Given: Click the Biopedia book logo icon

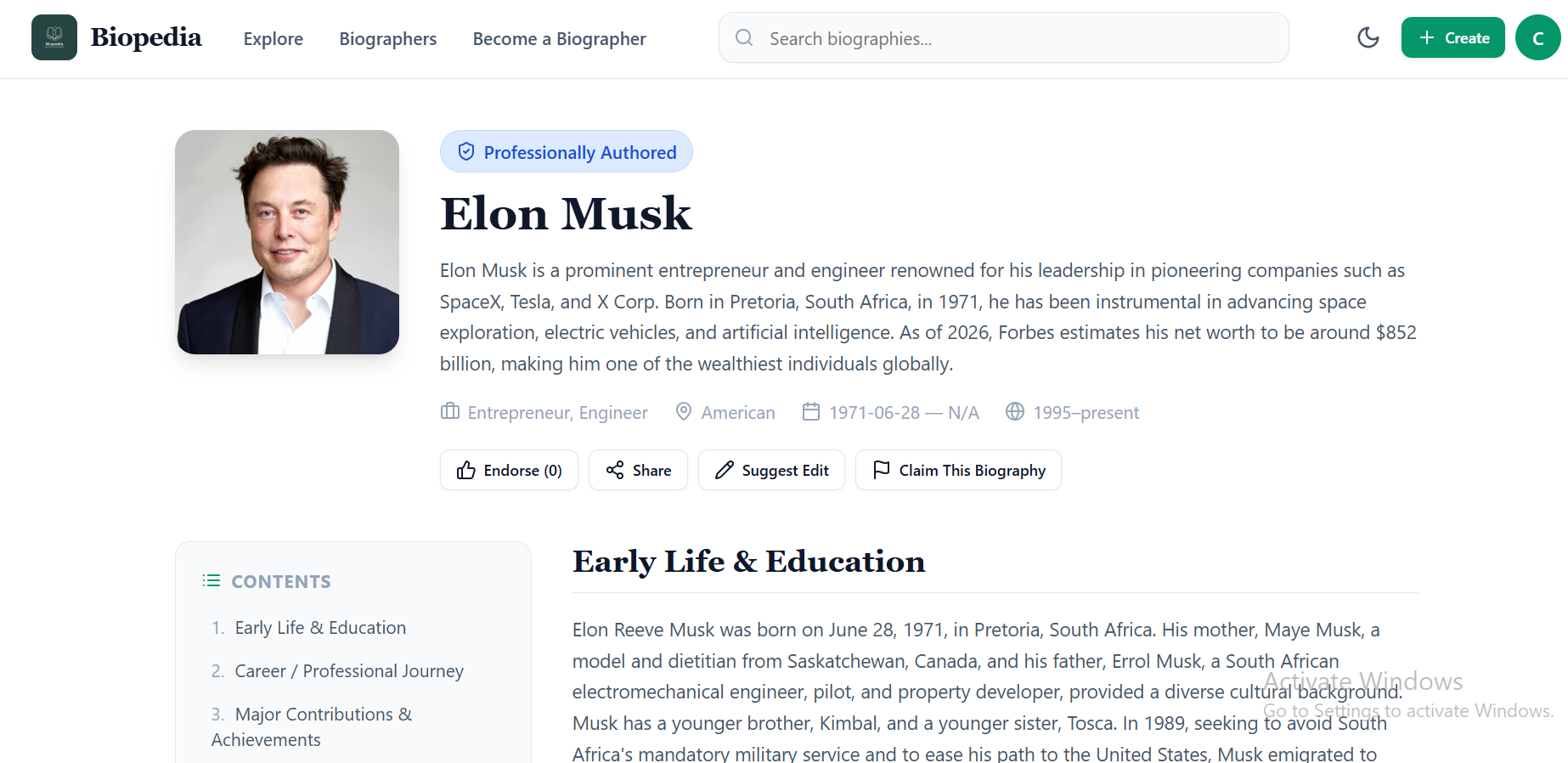Looking at the screenshot, I should click(x=54, y=37).
